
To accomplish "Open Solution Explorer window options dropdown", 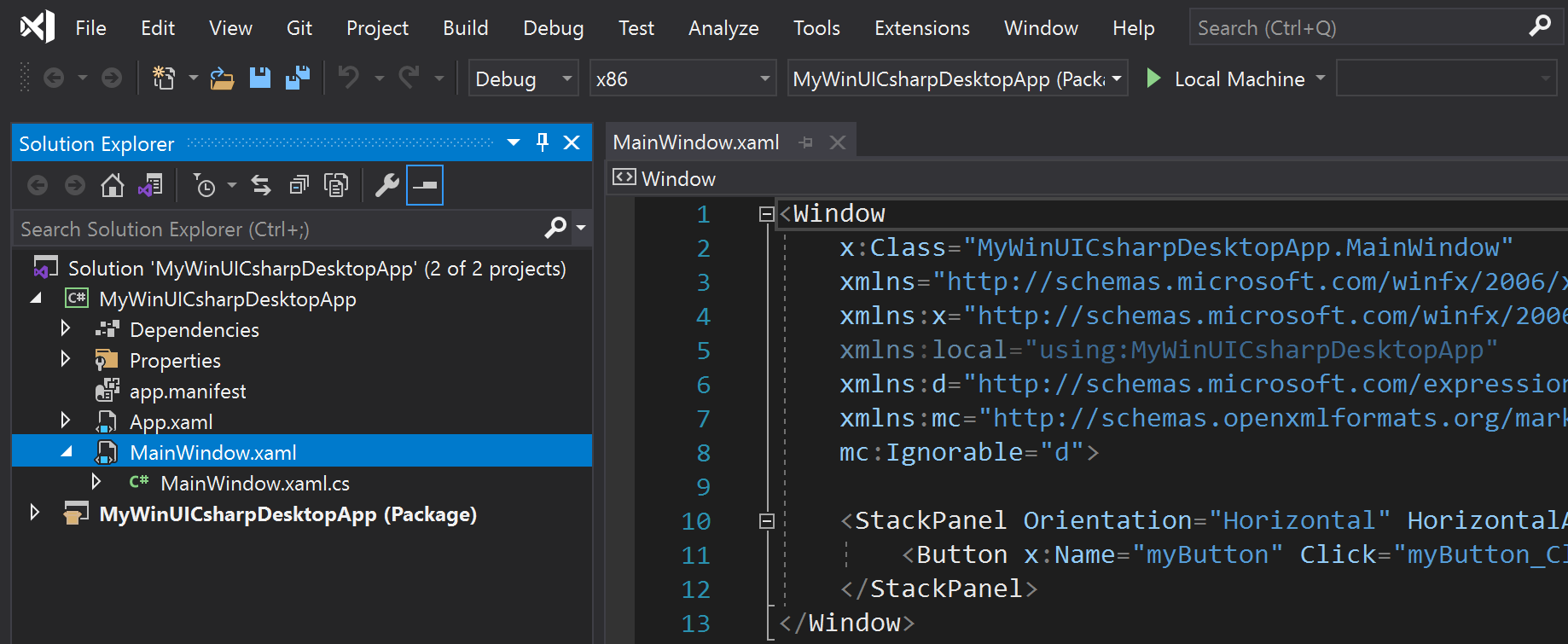I will (514, 142).
